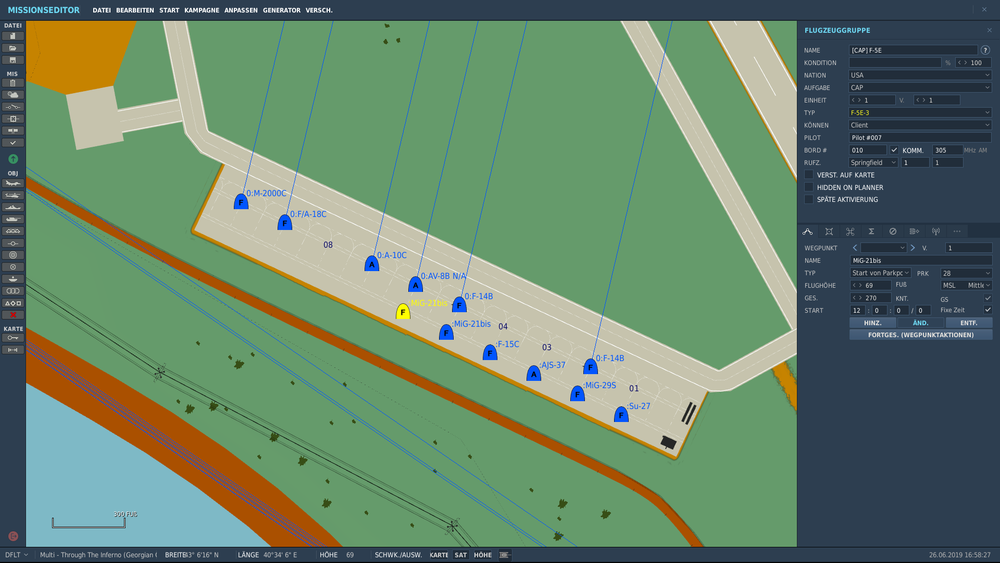Open the PRK parking dropdown showing 28
The image size is (1000, 563).
pyautogui.click(x=966, y=273)
